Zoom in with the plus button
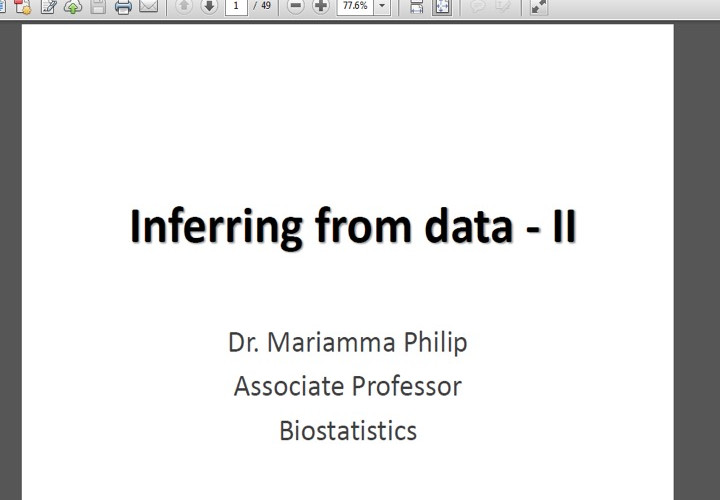Image resolution: width=720 pixels, height=500 pixels. [x=321, y=6]
